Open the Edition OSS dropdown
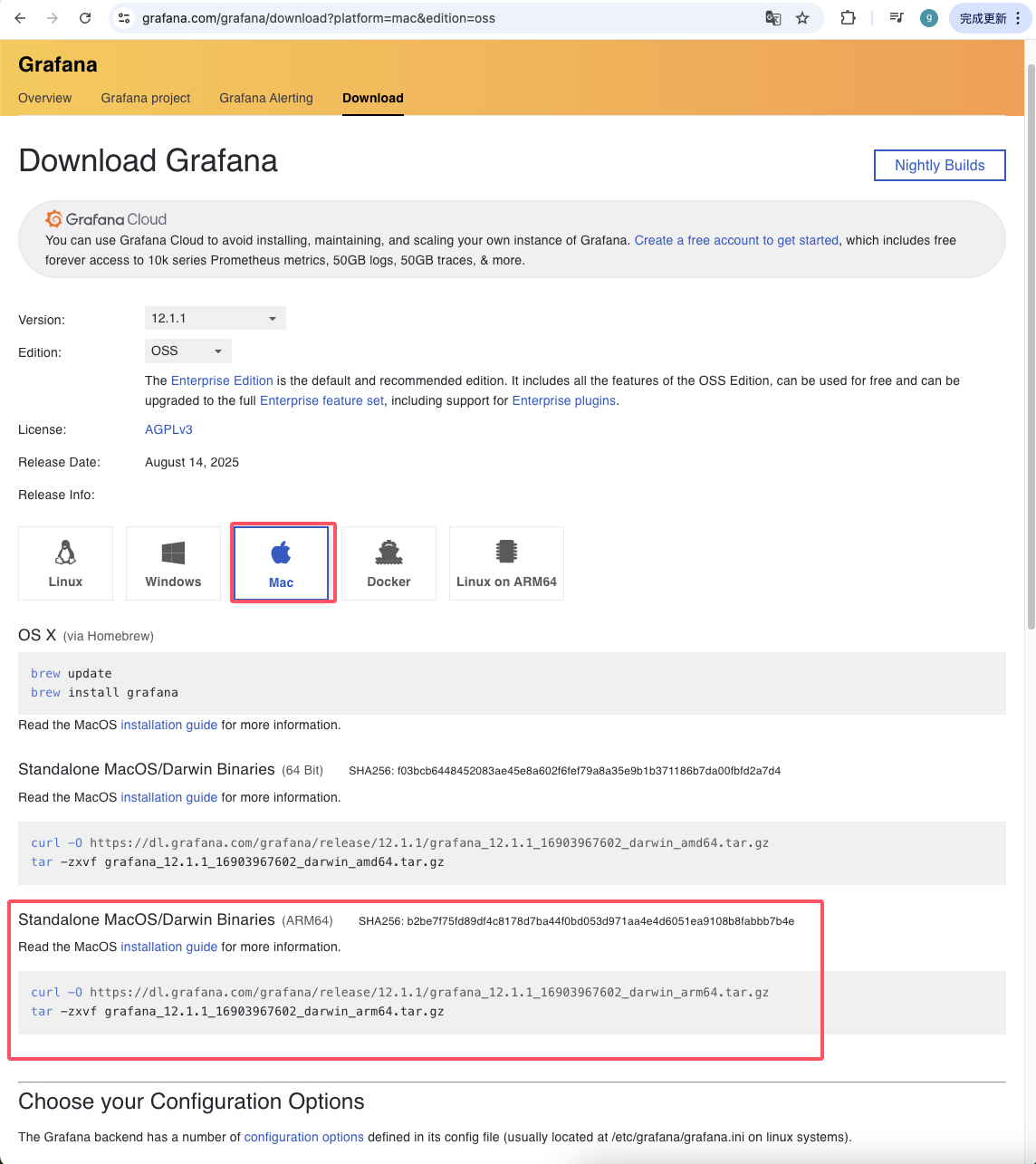The width and height of the screenshot is (1036, 1164). (188, 351)
